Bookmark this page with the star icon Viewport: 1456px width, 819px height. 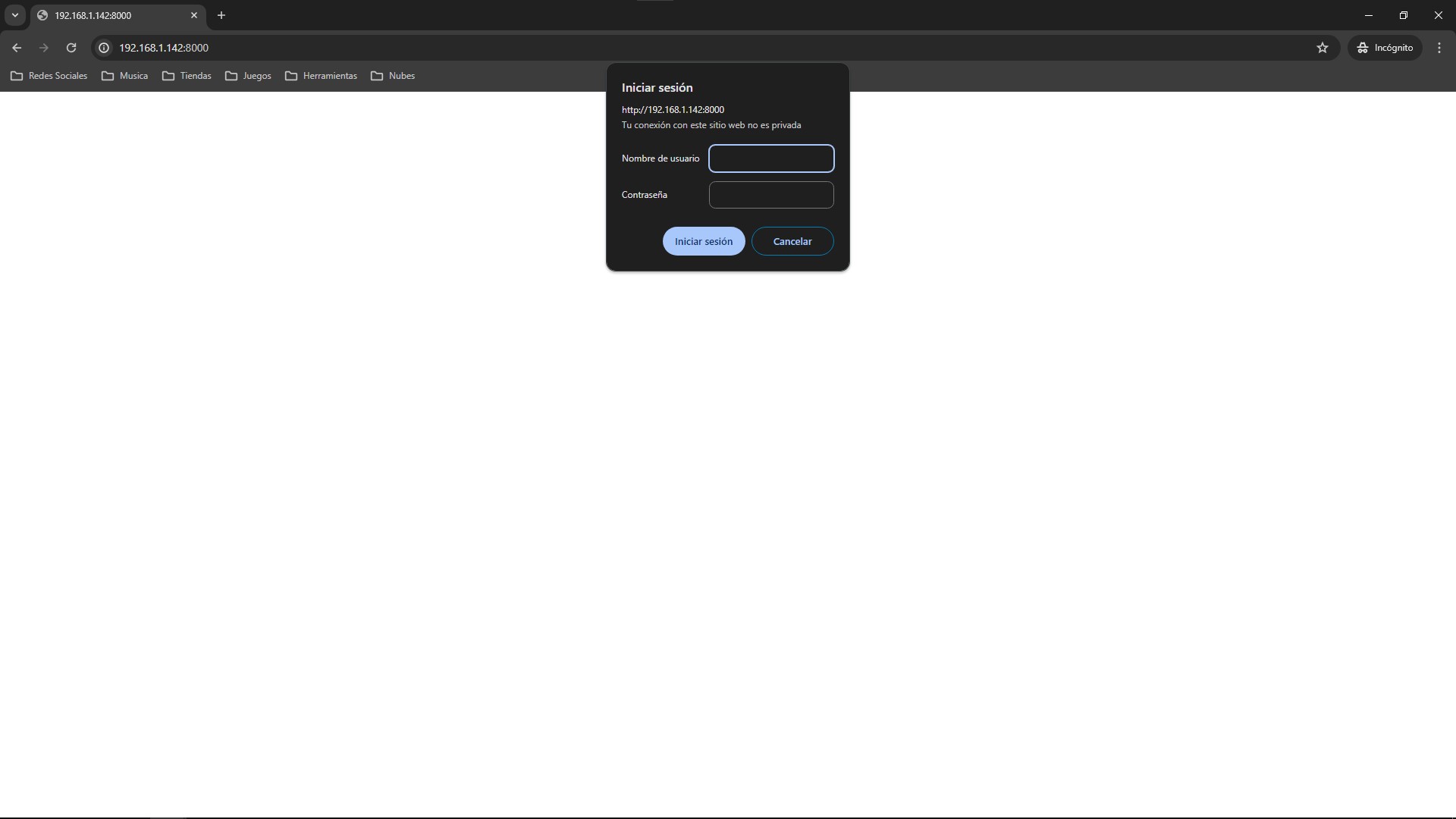tap(1323, 48)
